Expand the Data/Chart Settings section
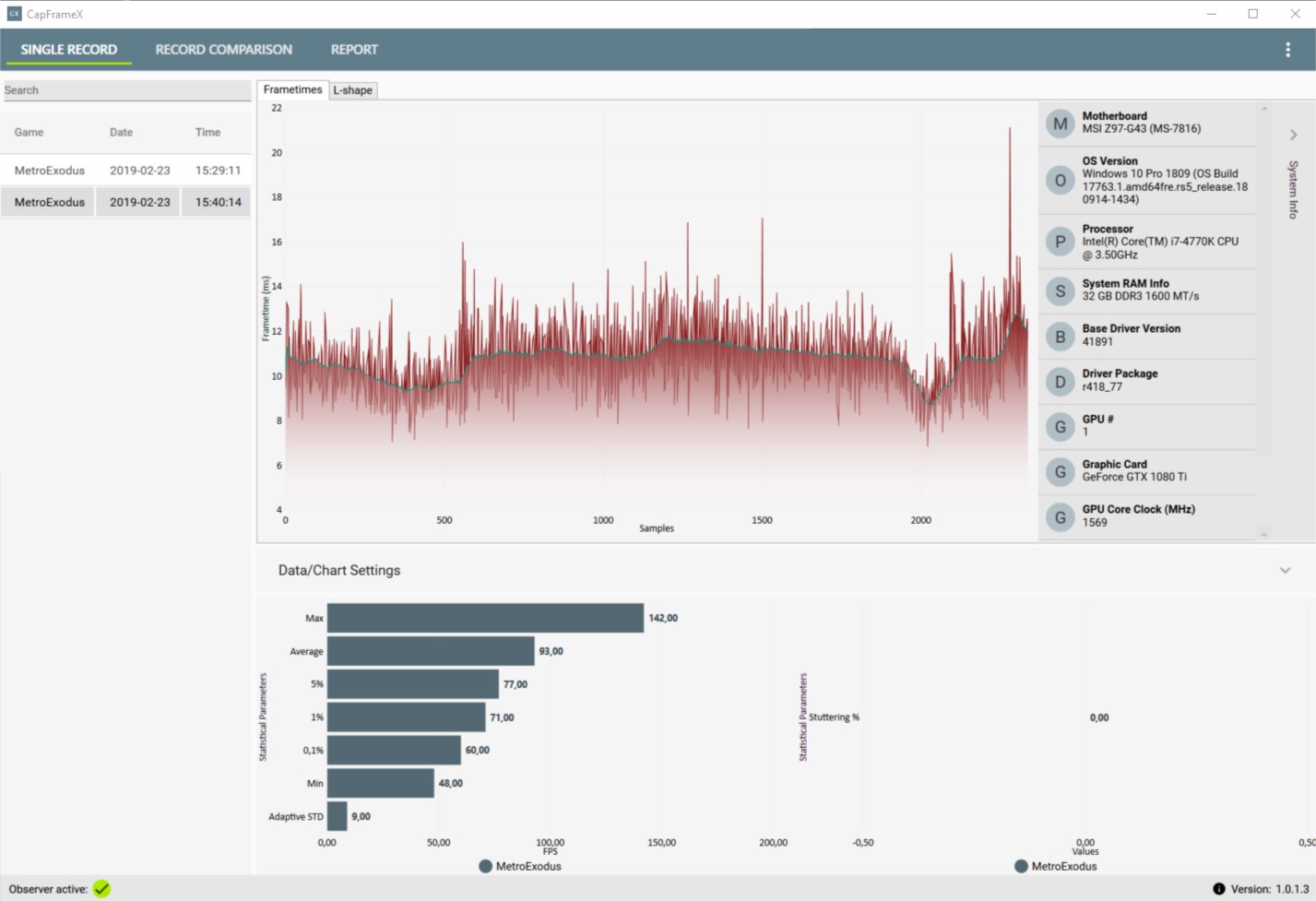This screenshot has height=901, width=1316. tap(1285, 570)
